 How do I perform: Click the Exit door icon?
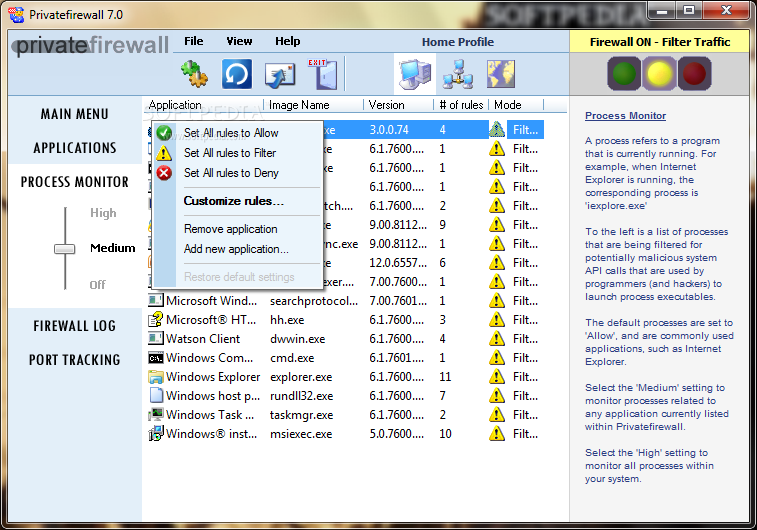coord(322,74)
